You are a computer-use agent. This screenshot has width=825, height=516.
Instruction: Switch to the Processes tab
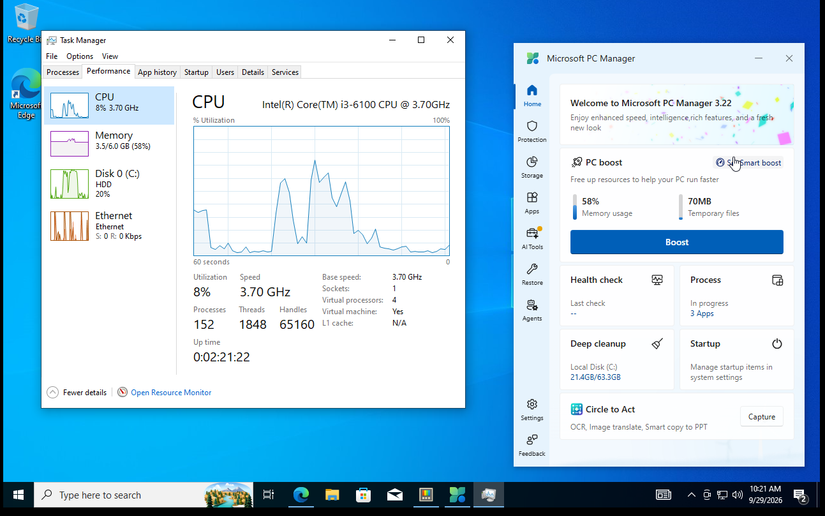pos(63,72)
